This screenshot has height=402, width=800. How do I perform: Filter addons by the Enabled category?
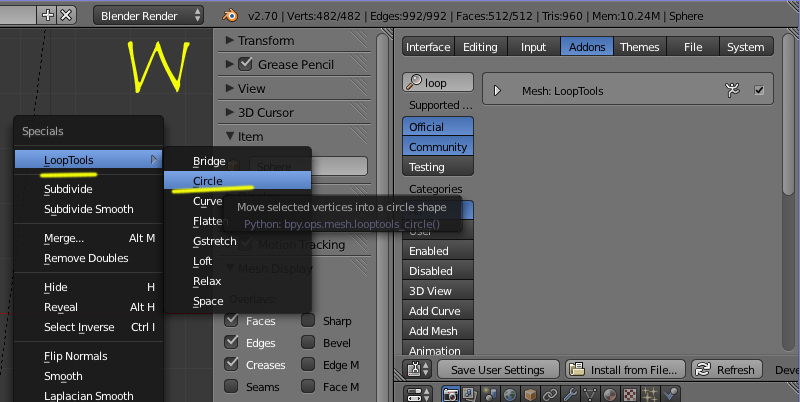pos(438,250)
